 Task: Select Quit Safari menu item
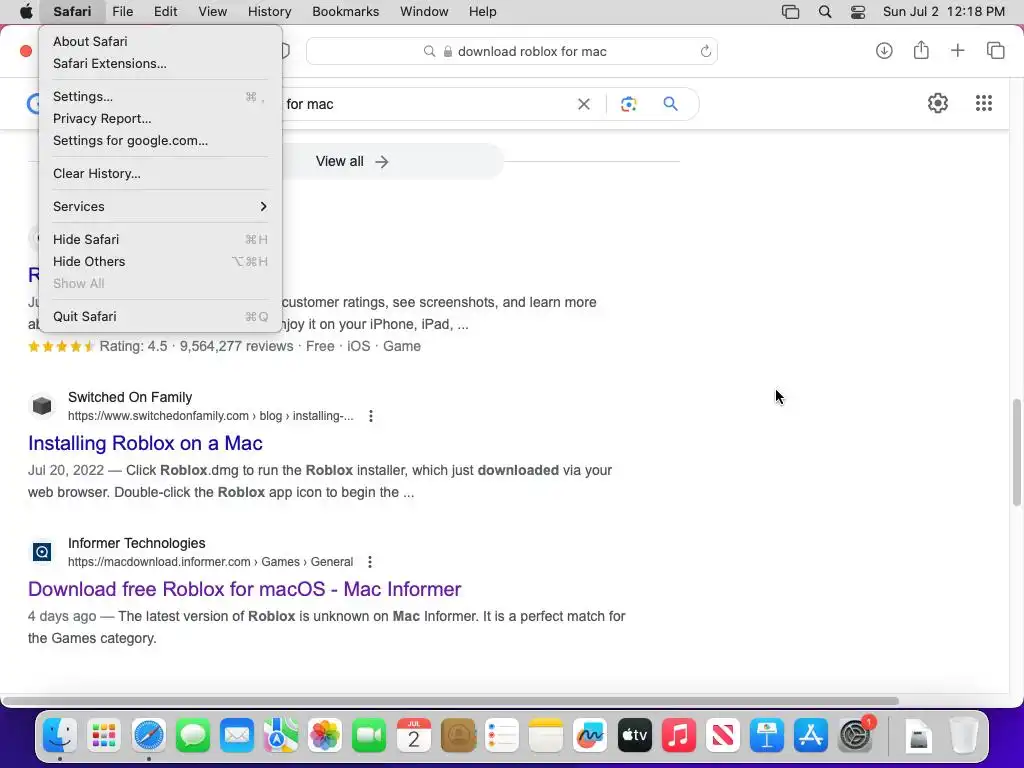(x=160, y=317)
